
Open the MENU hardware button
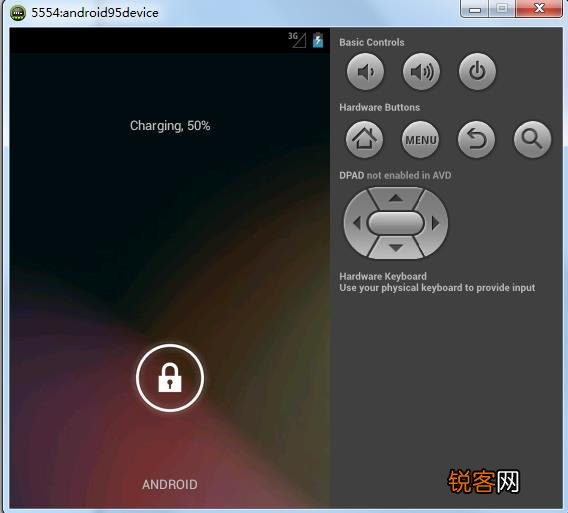[x=420, y=139]
